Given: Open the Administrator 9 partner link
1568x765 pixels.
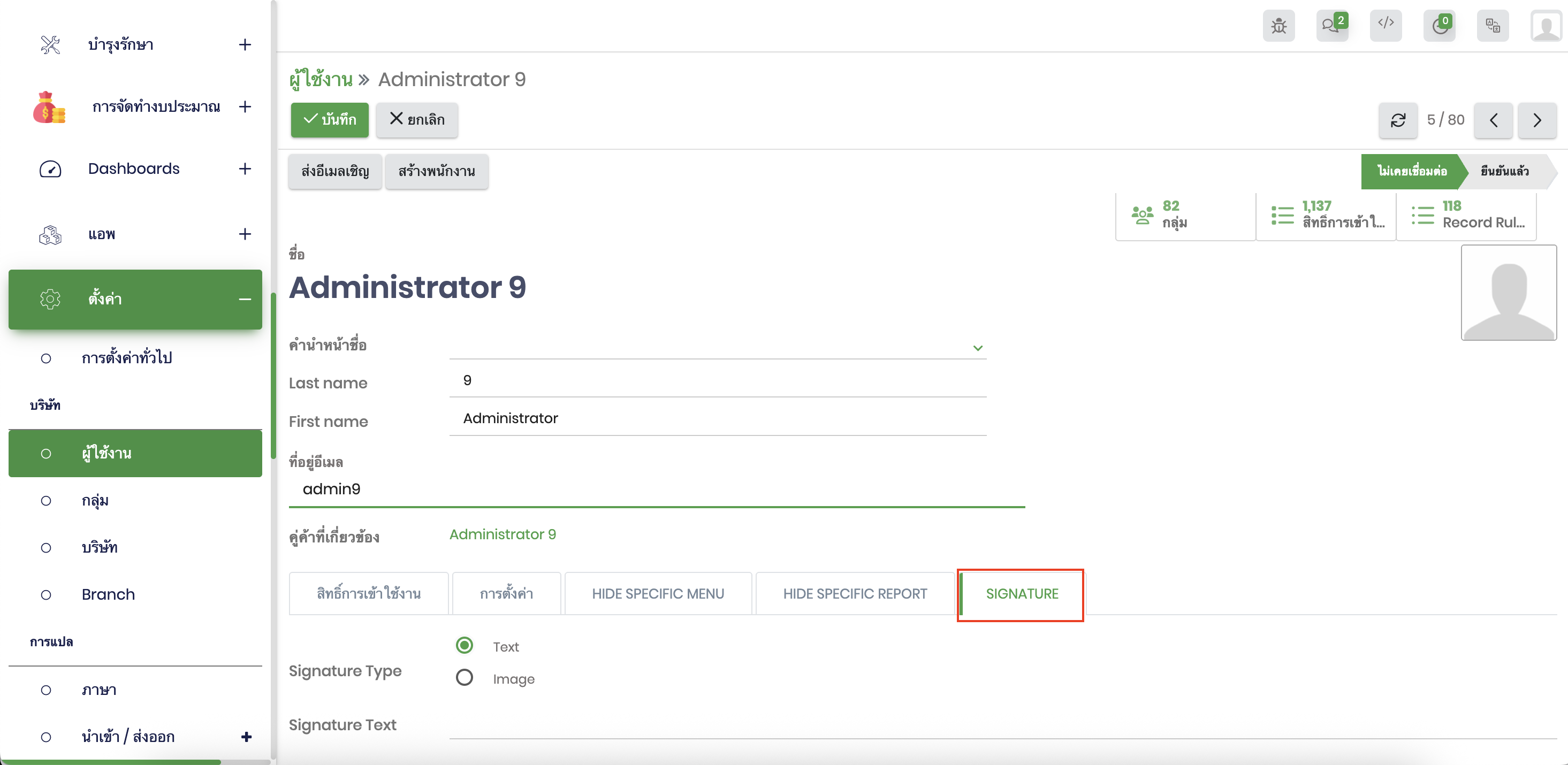Looking at the screenshot, I should point(502,534).
